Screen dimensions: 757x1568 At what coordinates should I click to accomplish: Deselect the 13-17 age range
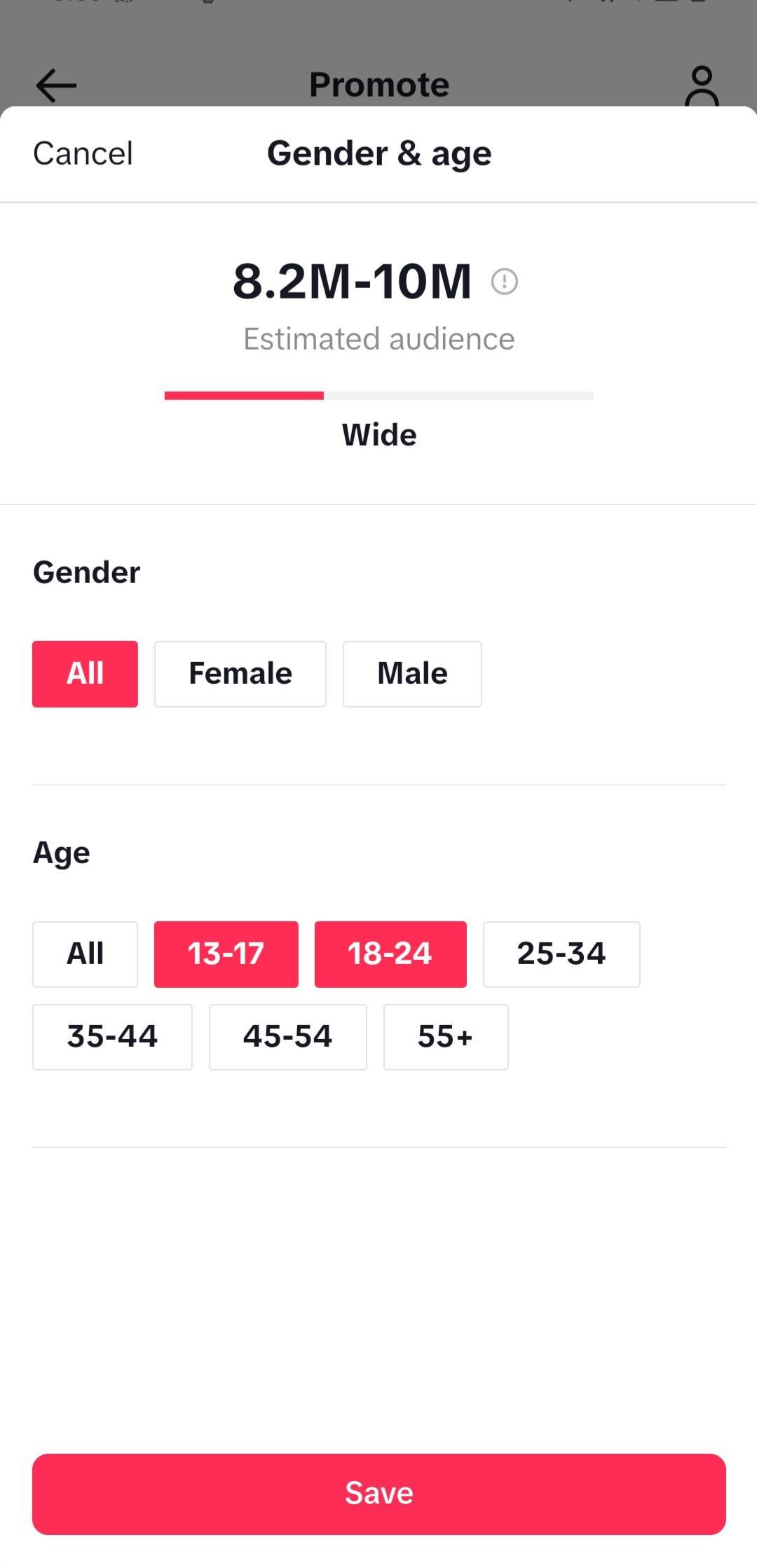(226, 954)
